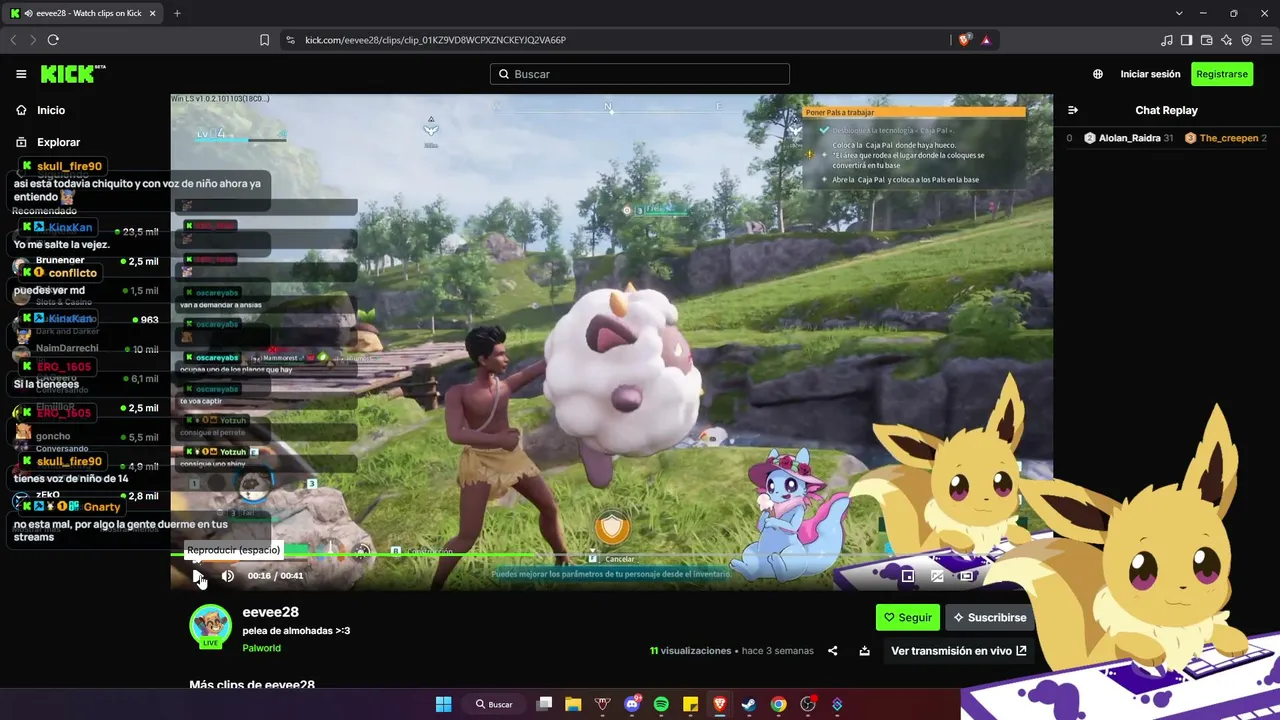Open Sticky Notes from the taskbar
Screen dimensions: 1280x720
tap(690, 704)
